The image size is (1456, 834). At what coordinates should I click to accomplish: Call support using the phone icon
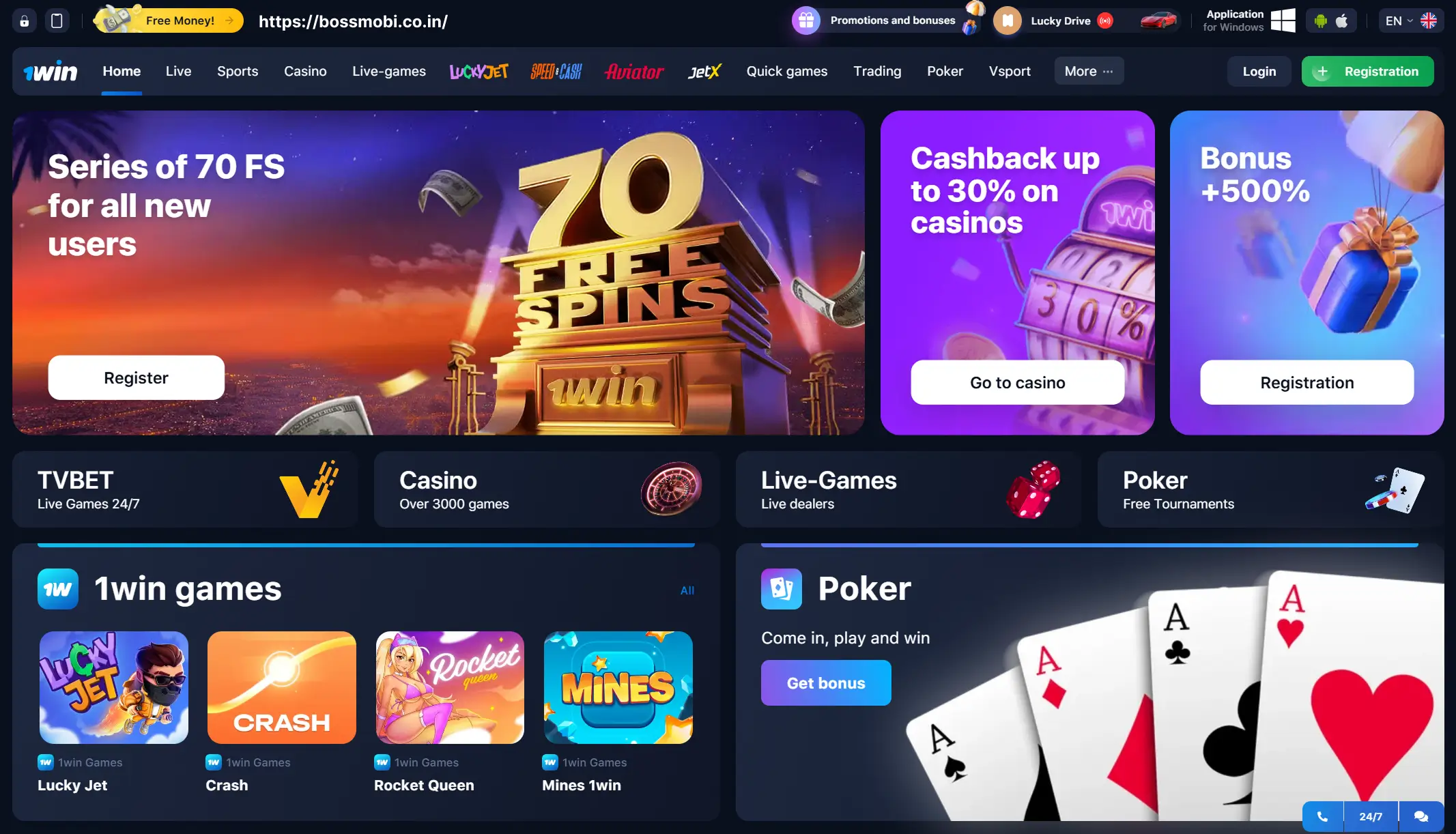tap(1322, 816)
